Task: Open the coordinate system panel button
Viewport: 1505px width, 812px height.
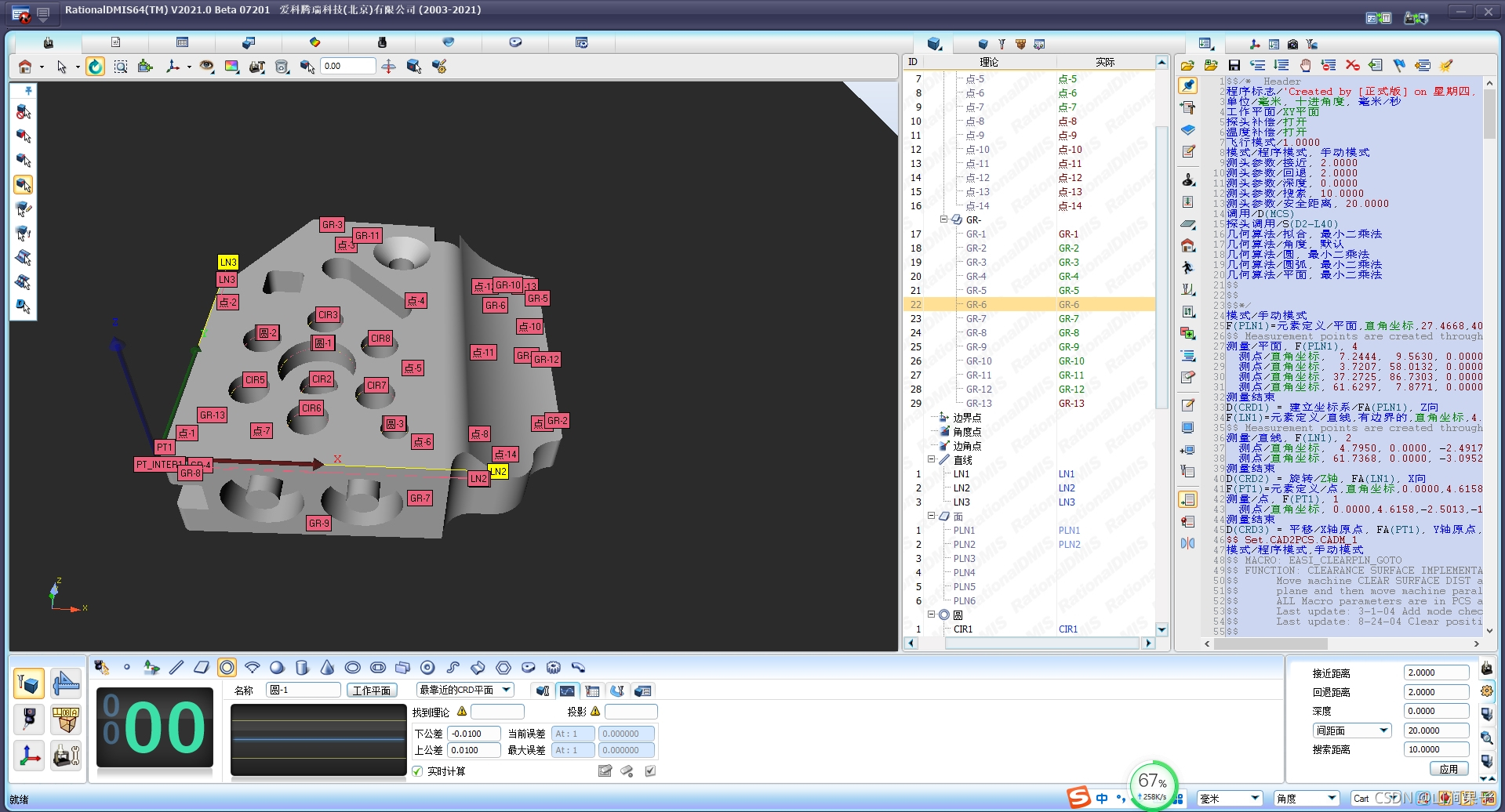Action: (x=29, y=756)
